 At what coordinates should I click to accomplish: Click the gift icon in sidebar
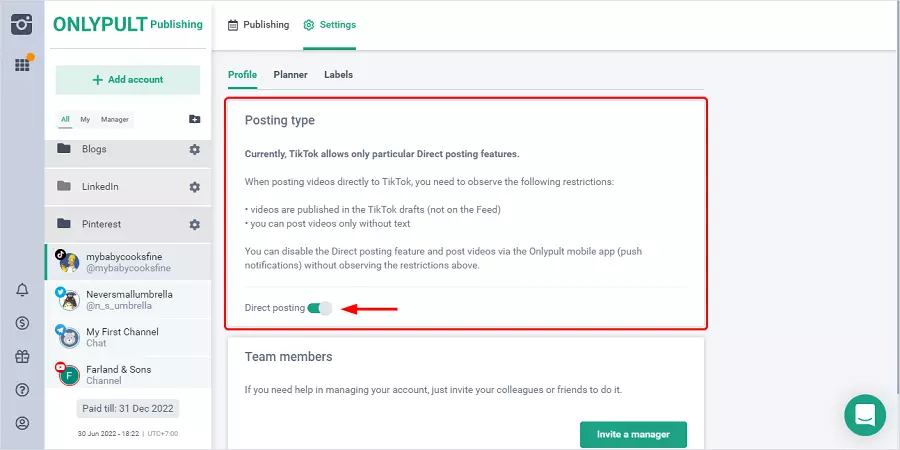pos(22,356)
